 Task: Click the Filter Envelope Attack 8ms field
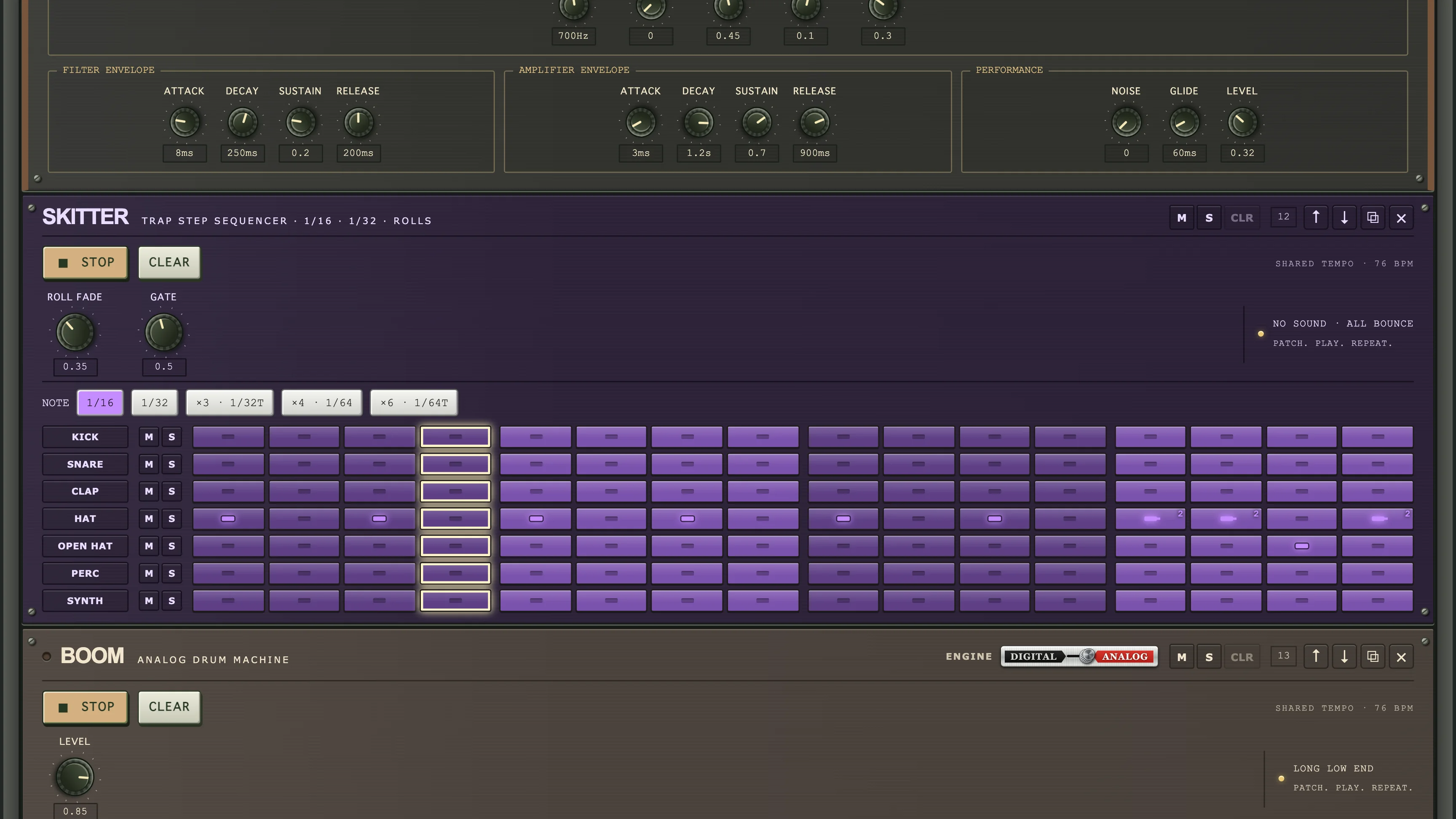coord(185,153)
